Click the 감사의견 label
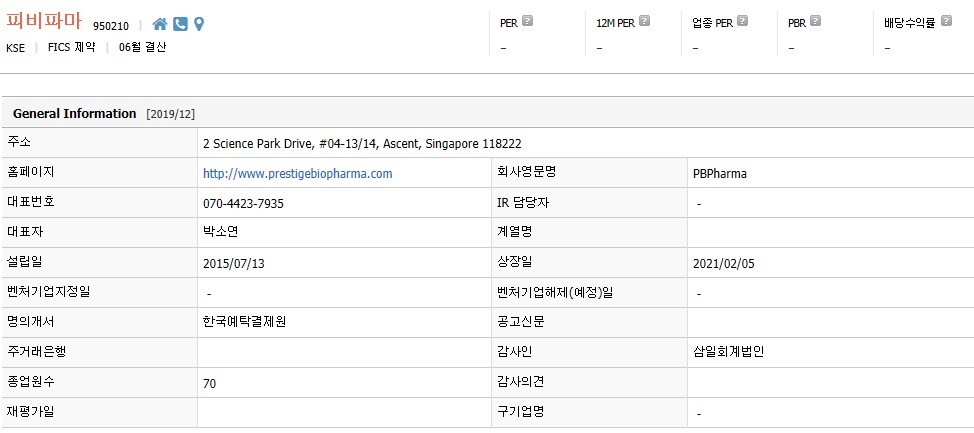Image resolution: width=974 pixels, height=433 pixels. coord(521,381)
